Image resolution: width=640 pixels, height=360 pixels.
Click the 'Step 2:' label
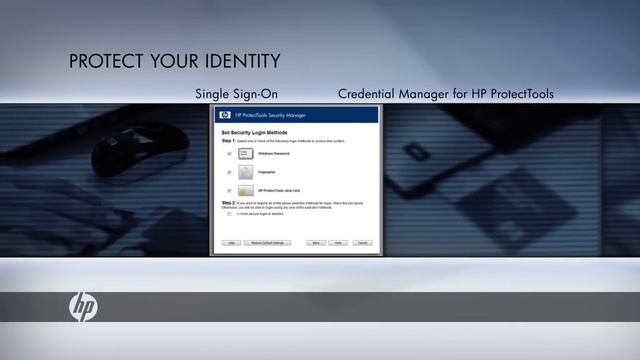tap(229, 203)
